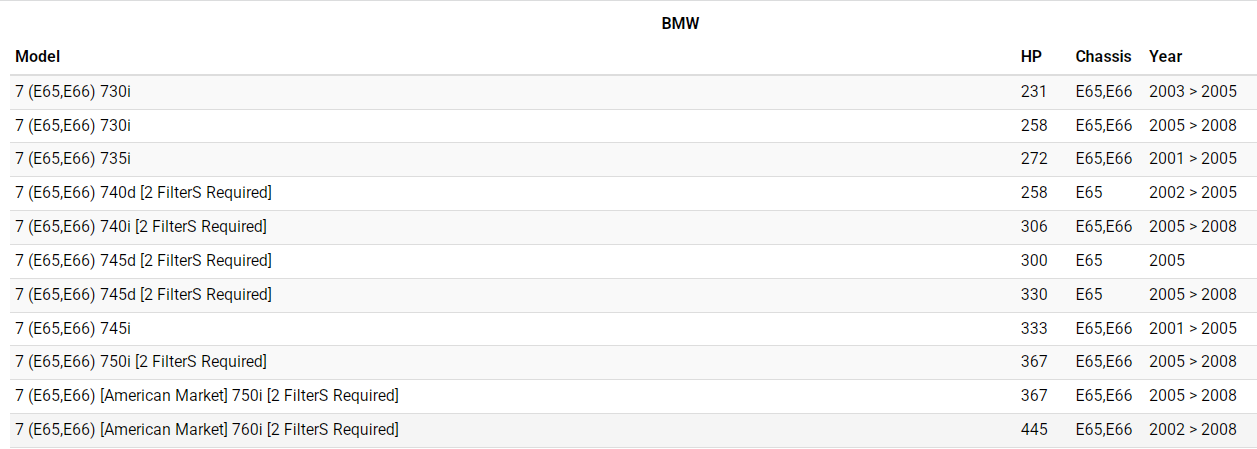Click the 7 (E65,E66) 735i model

click(x=73, y=159)
